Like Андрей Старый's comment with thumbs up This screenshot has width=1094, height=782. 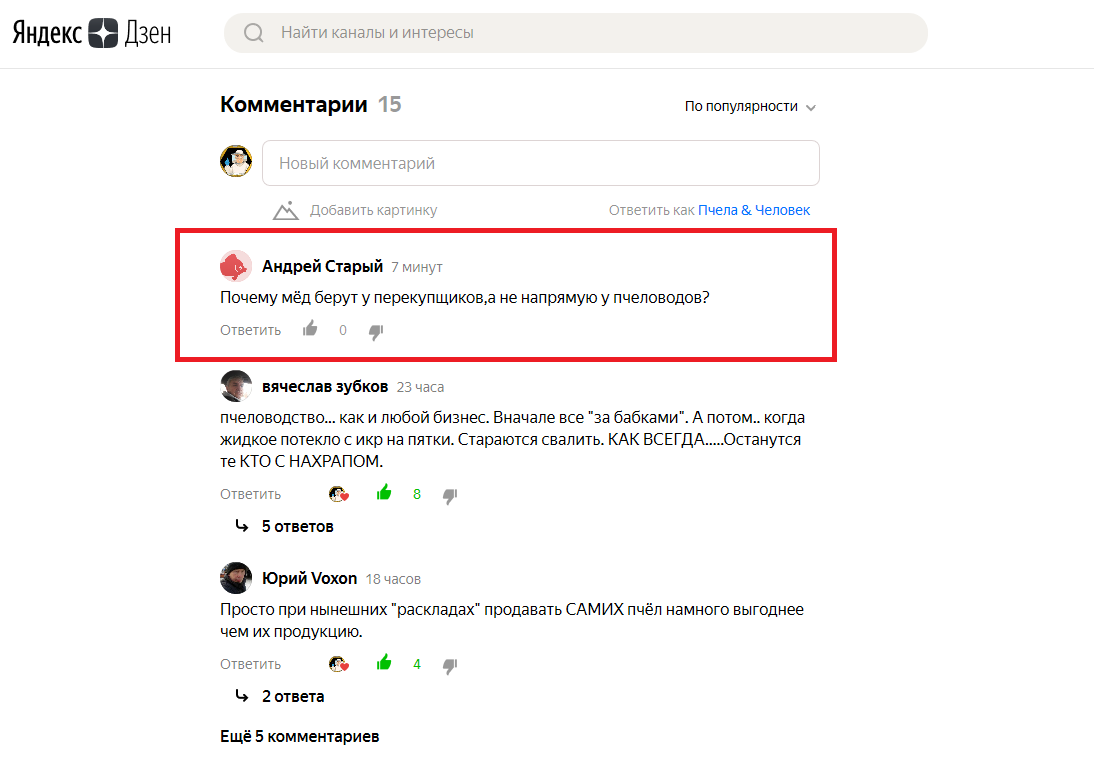click(x=309, y=328)
